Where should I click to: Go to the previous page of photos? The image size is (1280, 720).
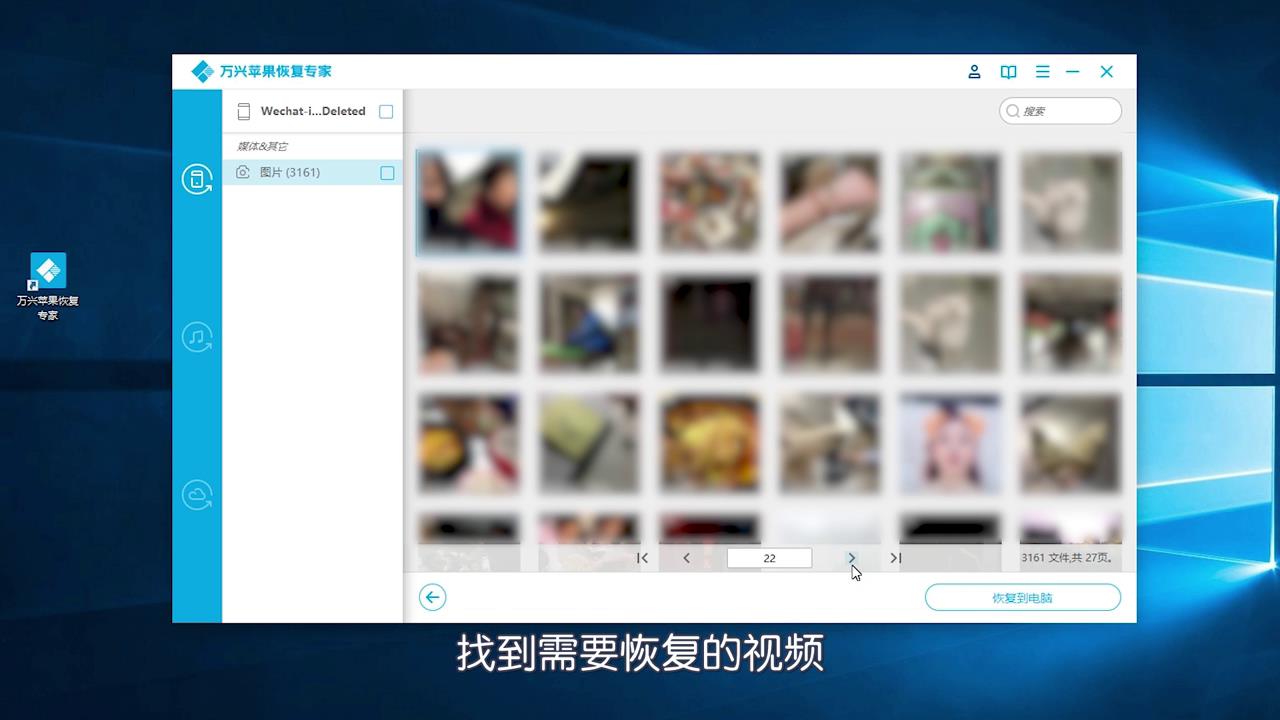click(x=686, y=558)
